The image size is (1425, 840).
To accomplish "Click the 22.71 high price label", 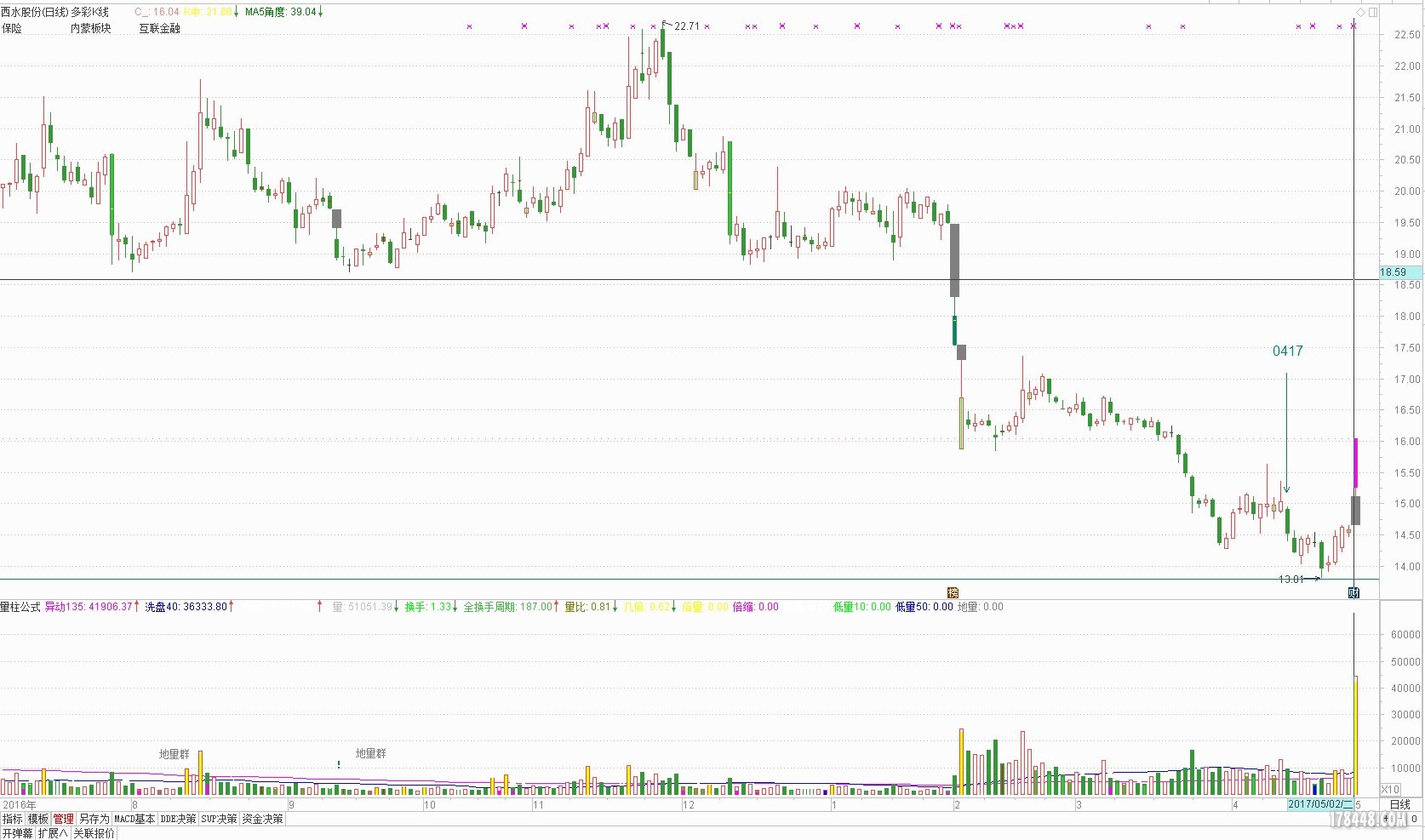I will click(x=687, y=26).
